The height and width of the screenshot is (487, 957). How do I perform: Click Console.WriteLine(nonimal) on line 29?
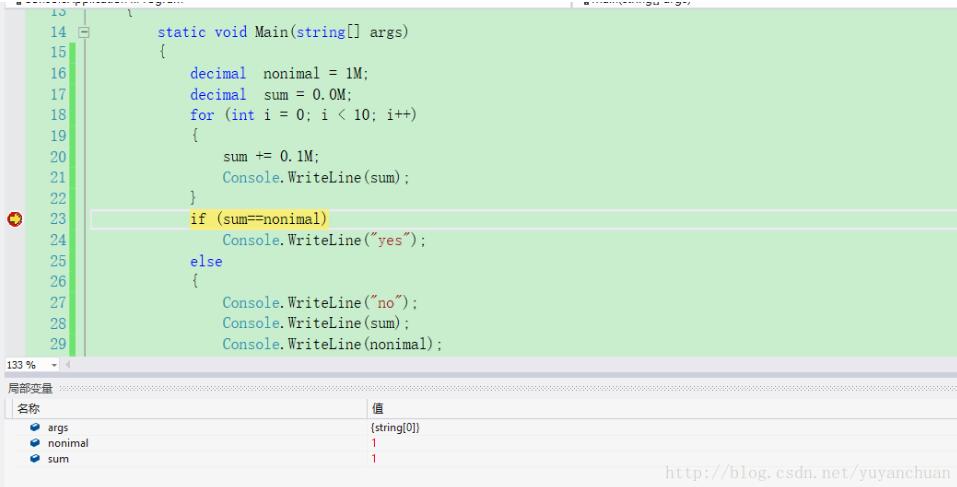pos(332,344)
